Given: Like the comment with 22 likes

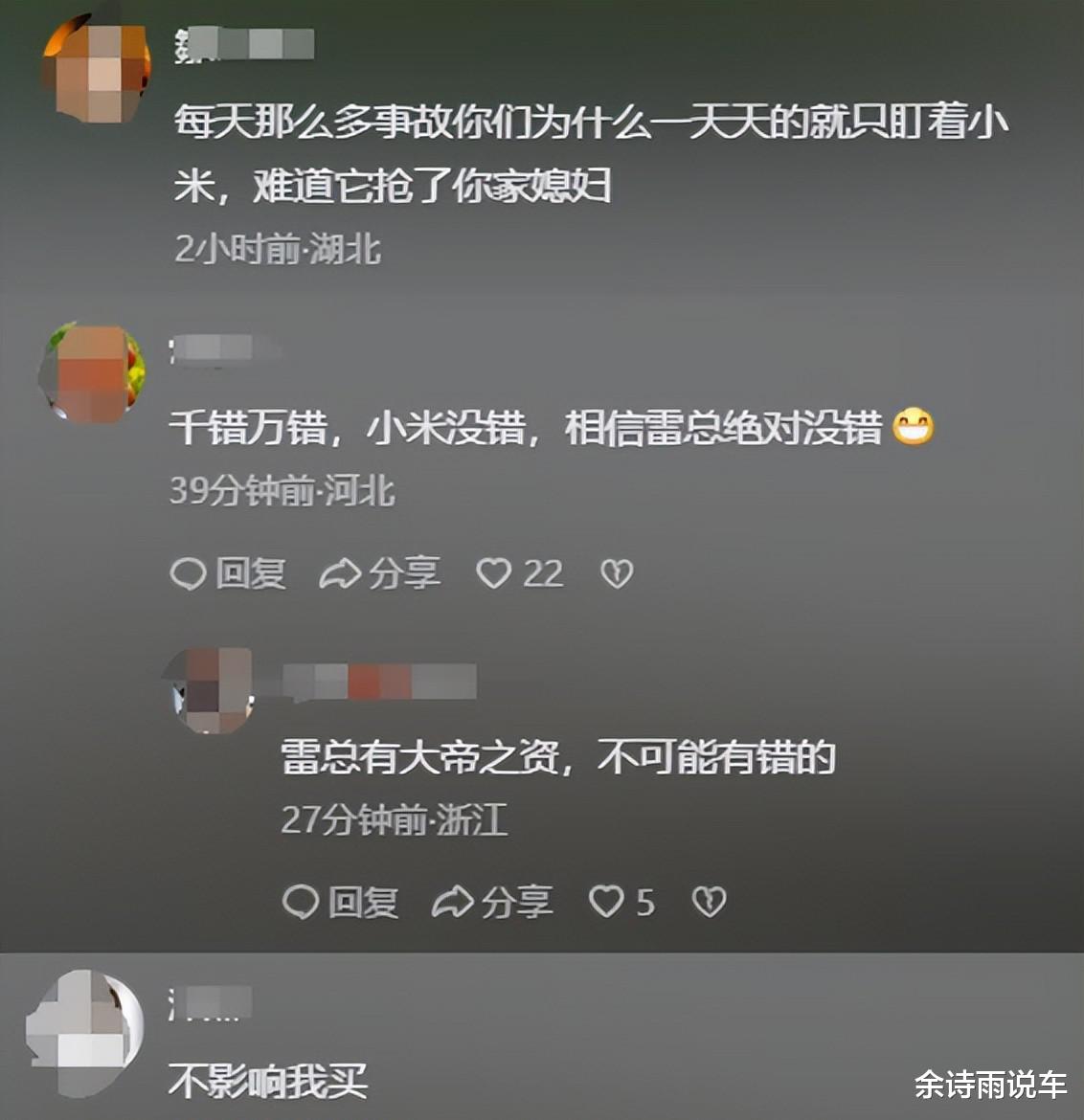Looking at the screenshot, I should tap(494, 573).
